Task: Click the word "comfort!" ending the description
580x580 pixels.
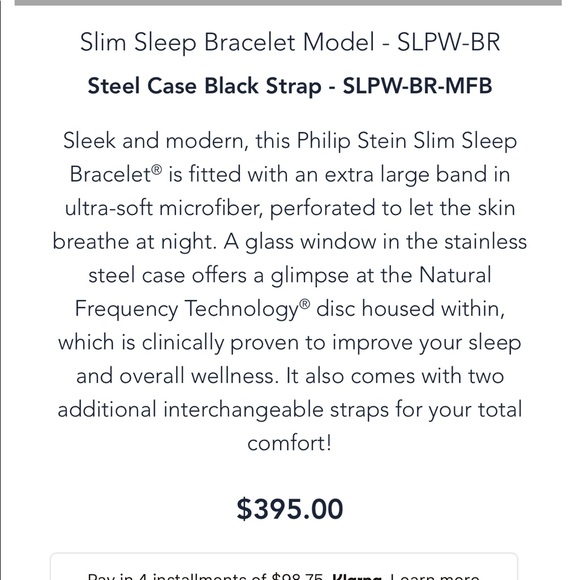Action: click(290, 443)
